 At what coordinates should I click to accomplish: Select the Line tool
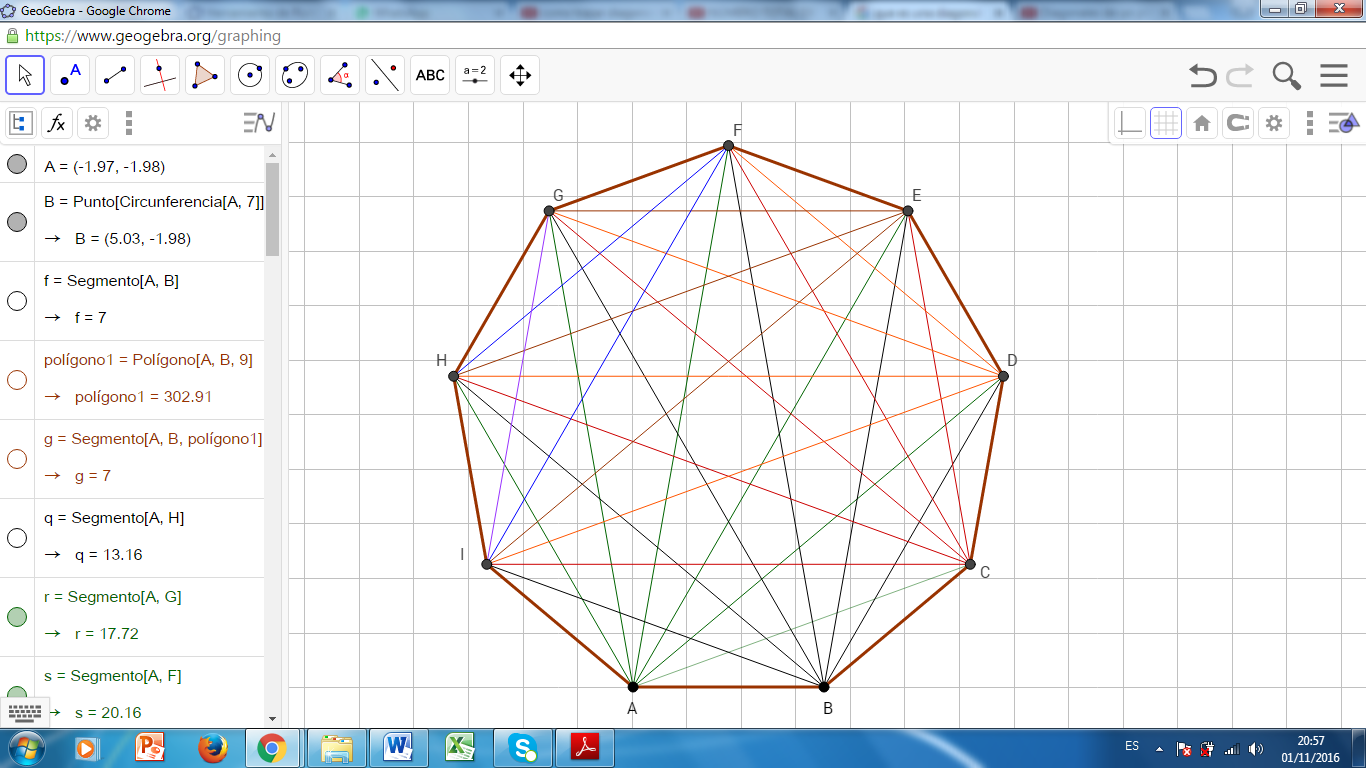pos(114,75)
